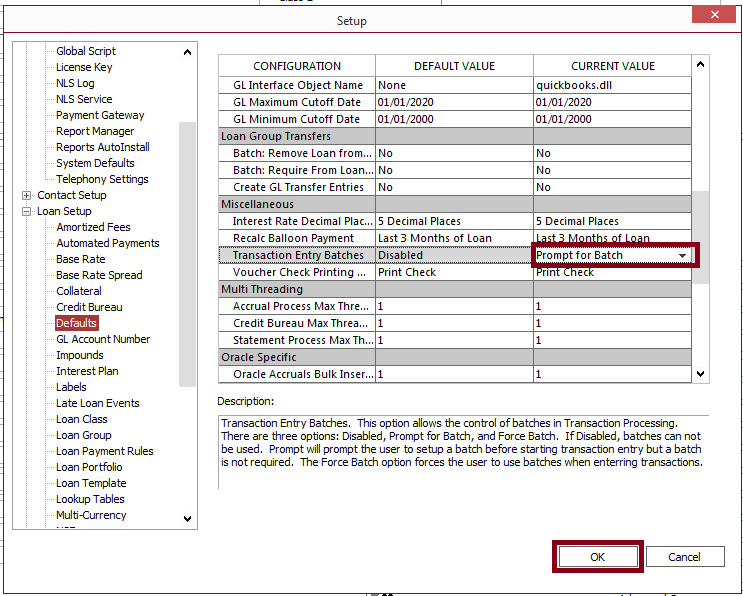Screen dimensions: 743x596
Task: Click the Loan Group Transfers section header
Action: tap(455, 136)
